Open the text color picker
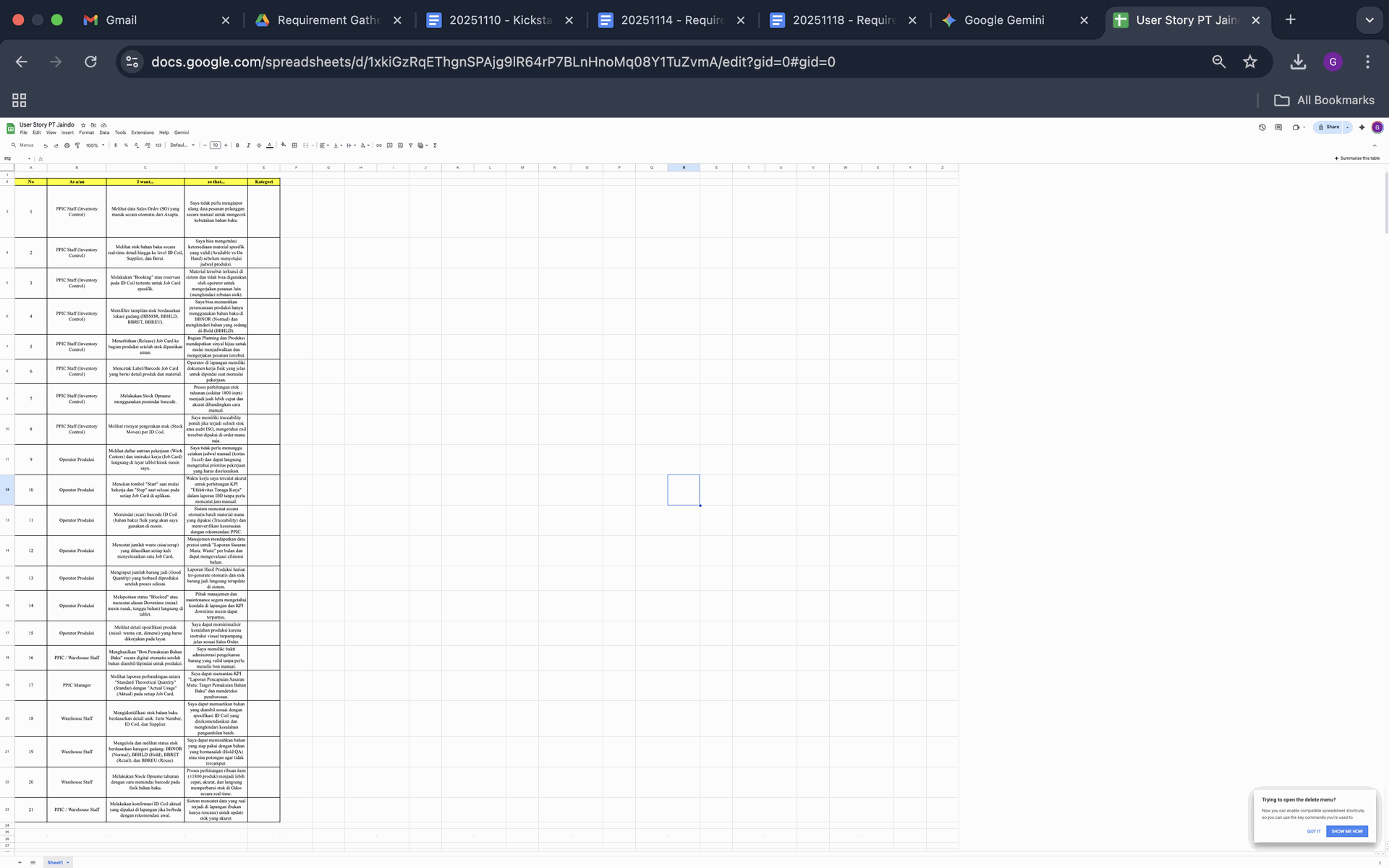The image size is (1389, 868). [270, 145]
